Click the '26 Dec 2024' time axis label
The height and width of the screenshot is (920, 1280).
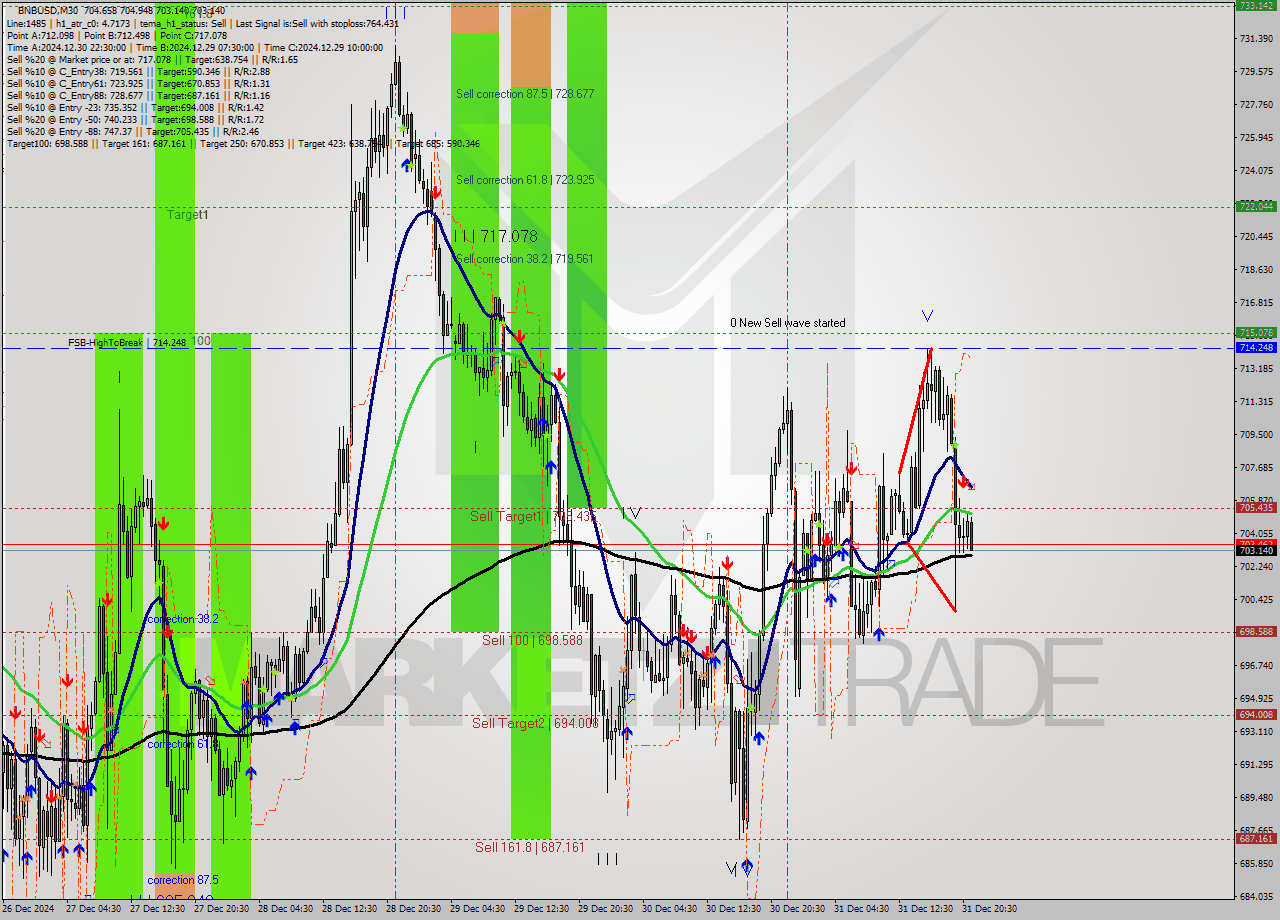point(27,909)
